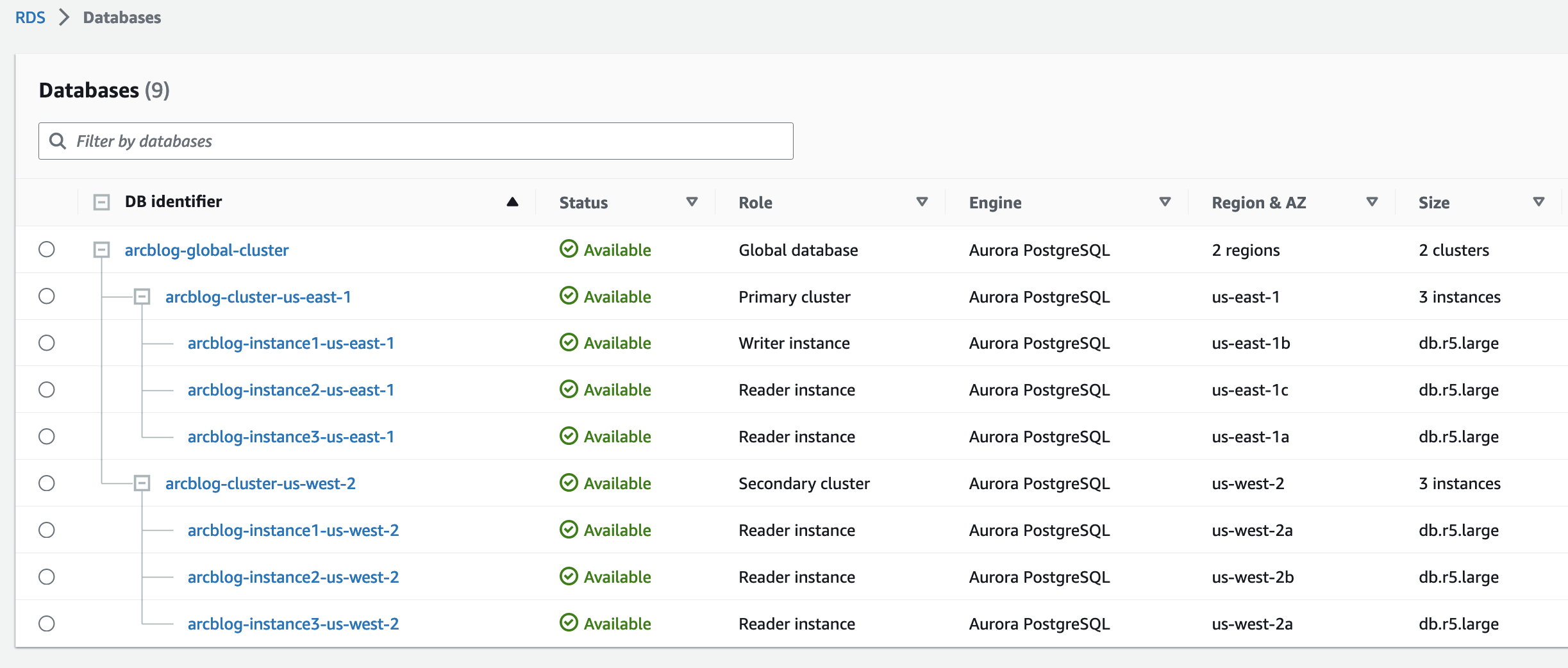Collapse all rows via DB identifier header toggle

tap(101, 202)
